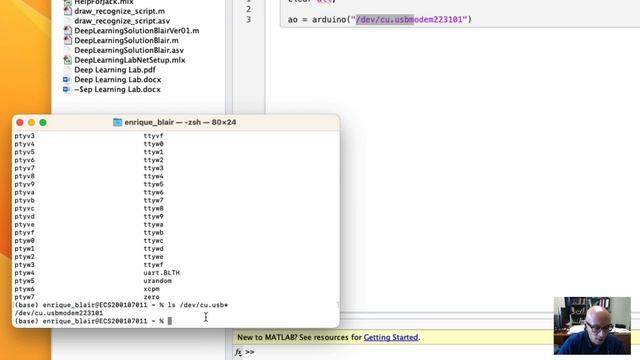The height and width of the screenshot is (360, 640).
Task: Click ptyva in the Terminal listing
Action: [24, 192]
